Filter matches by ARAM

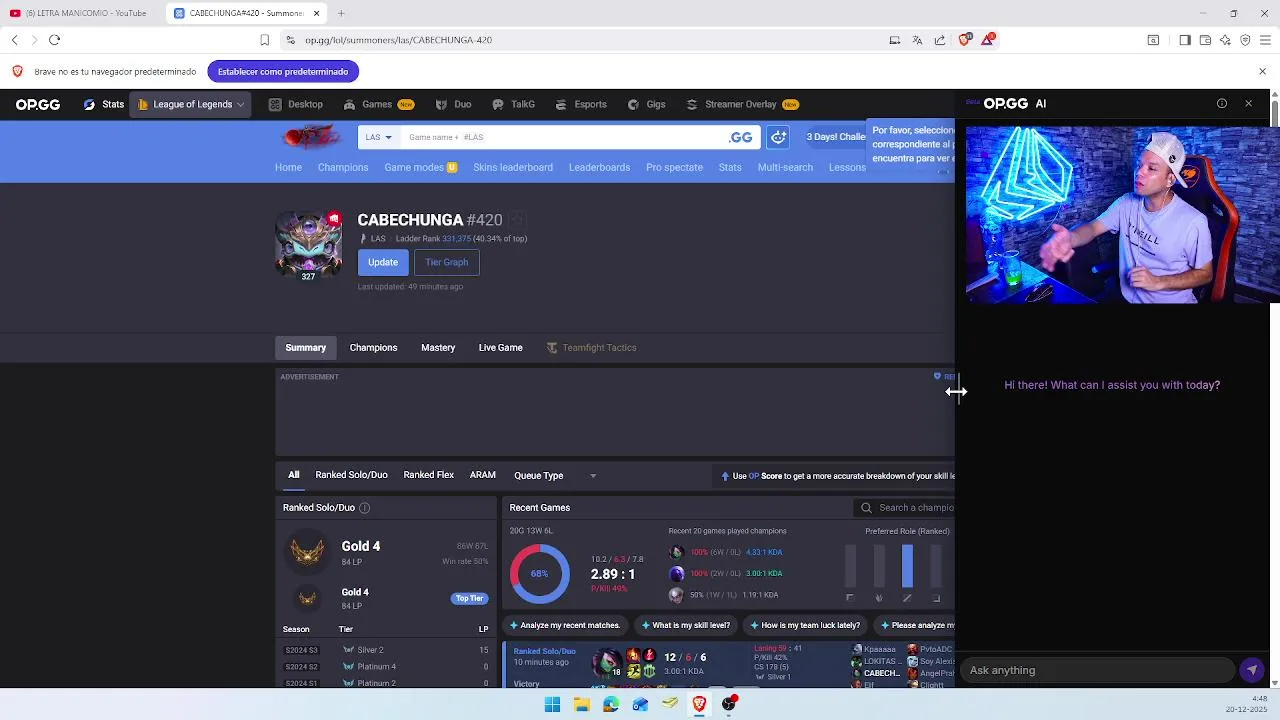coord(482,475)
